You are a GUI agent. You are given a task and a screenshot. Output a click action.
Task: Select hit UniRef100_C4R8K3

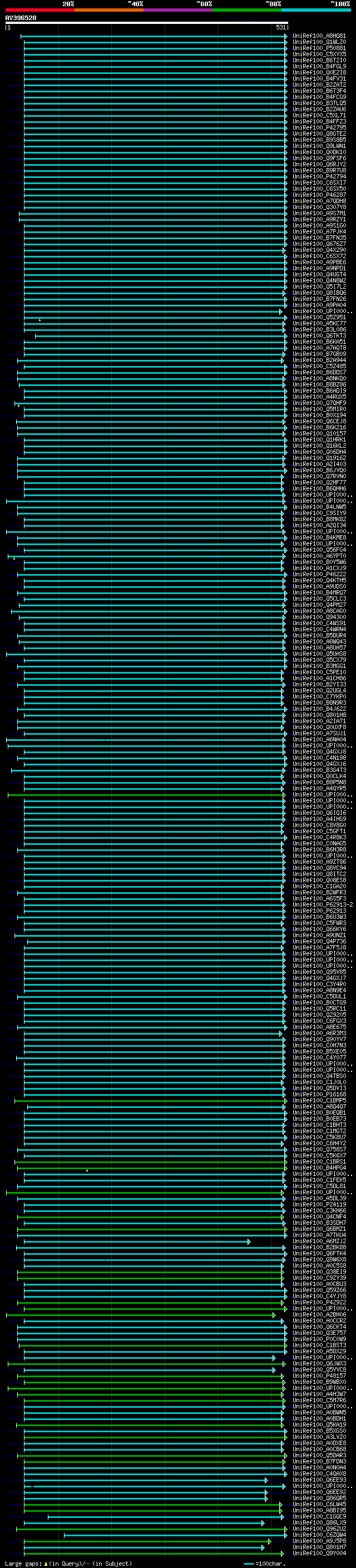click(319, 838)
